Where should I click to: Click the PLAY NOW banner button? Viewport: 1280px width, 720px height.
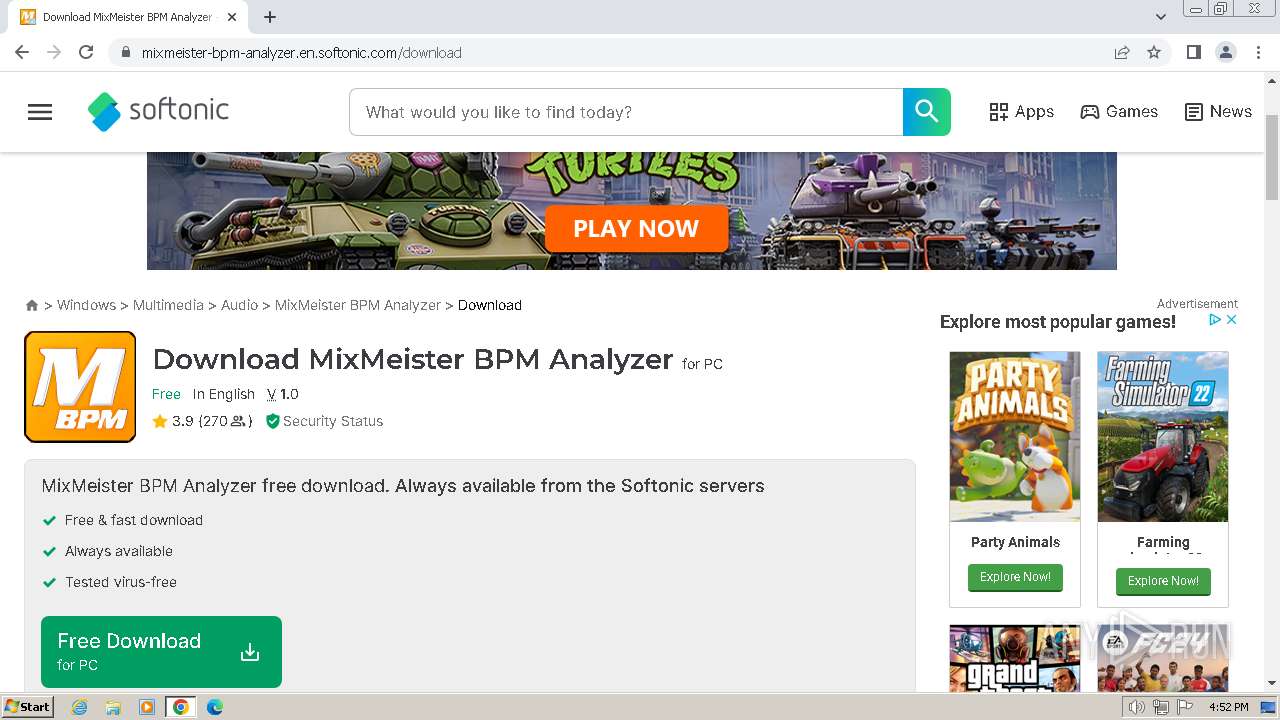(636, 229)
